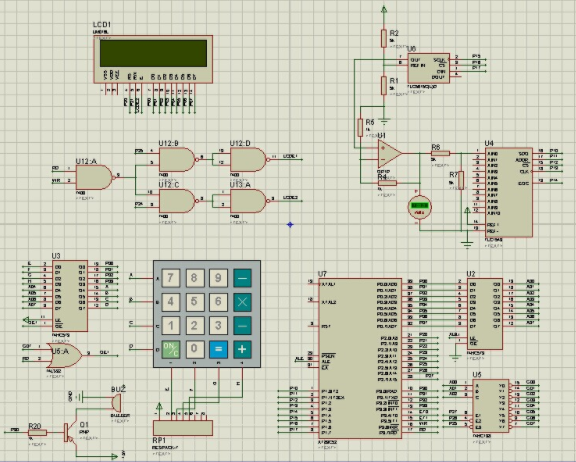Select the U1 op-amp symbol
This screenshot has height=462, width=576.
coord(389,154)
